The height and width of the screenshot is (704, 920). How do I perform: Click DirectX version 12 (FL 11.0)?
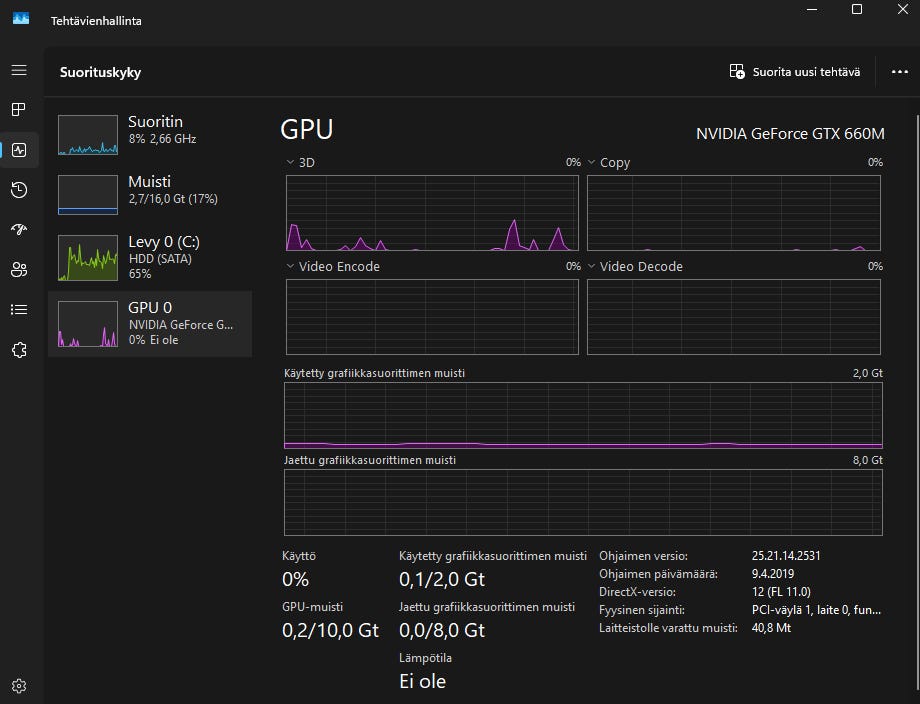pyautogui.click(x=781, y=592)
